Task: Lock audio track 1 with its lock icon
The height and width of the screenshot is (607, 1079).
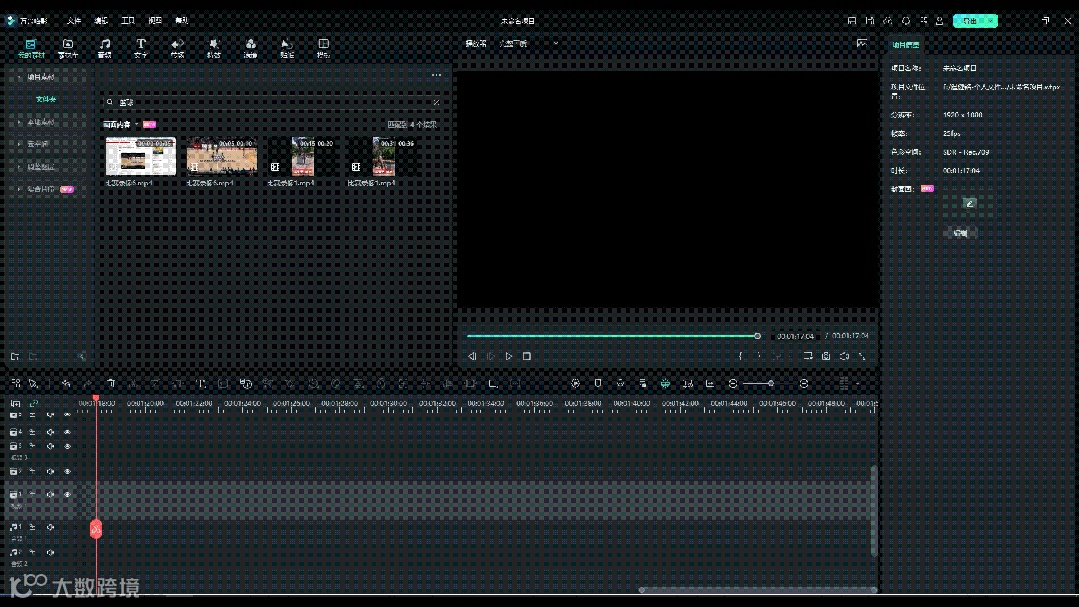Action: [x=32, y=527]
